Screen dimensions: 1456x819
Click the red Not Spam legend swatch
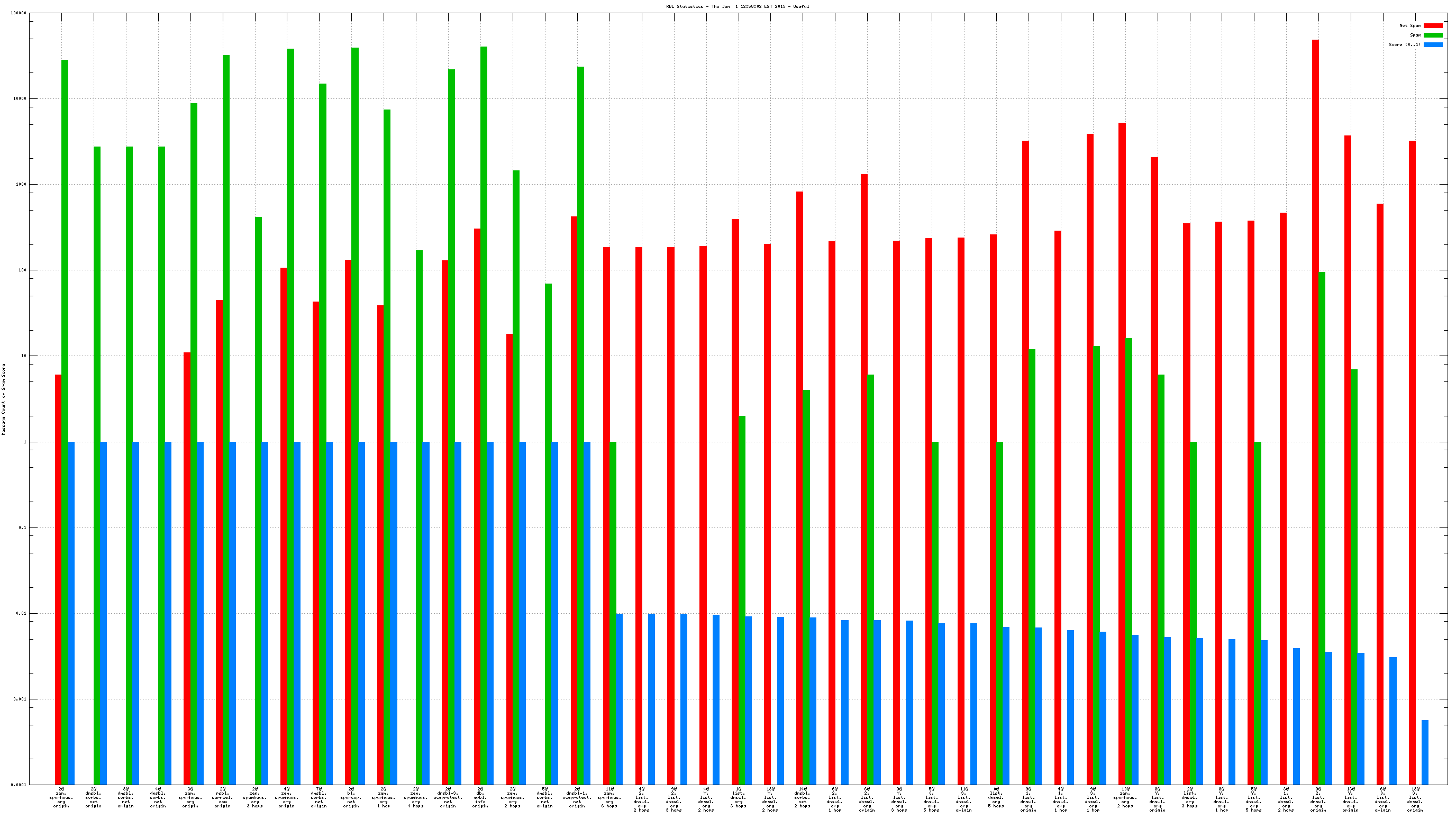[1432, 25]
